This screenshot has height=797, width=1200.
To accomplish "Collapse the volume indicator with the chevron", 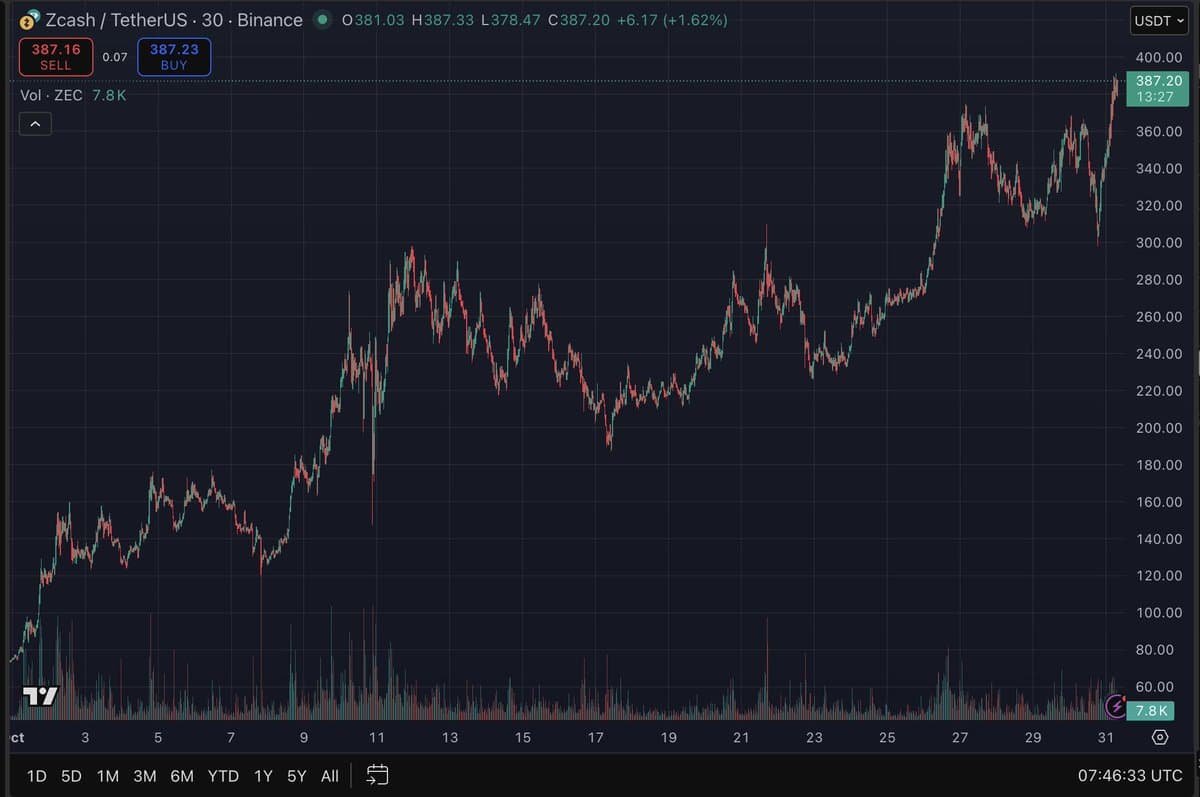I will [x=35, y=123].
